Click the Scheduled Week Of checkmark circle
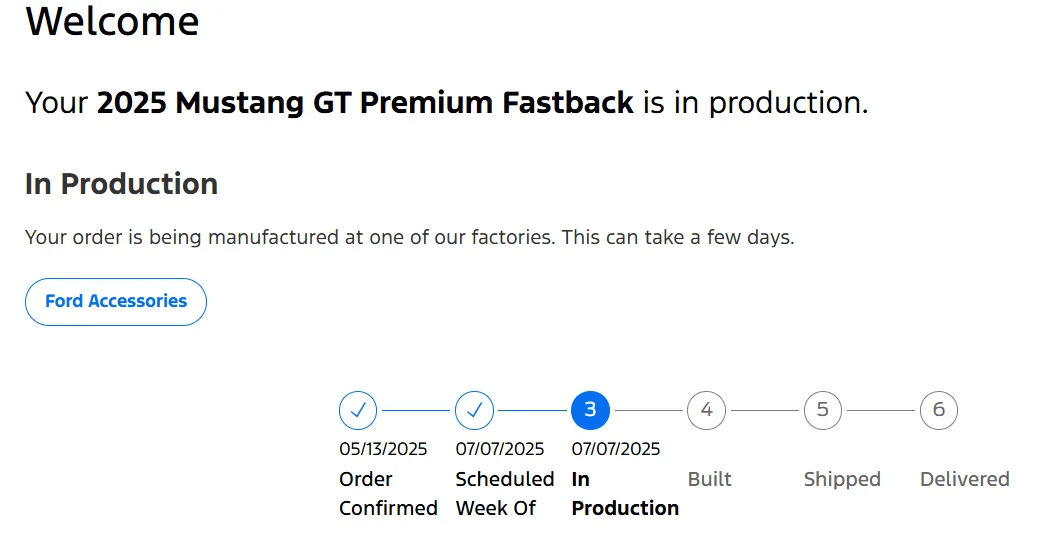 (474, 410)
